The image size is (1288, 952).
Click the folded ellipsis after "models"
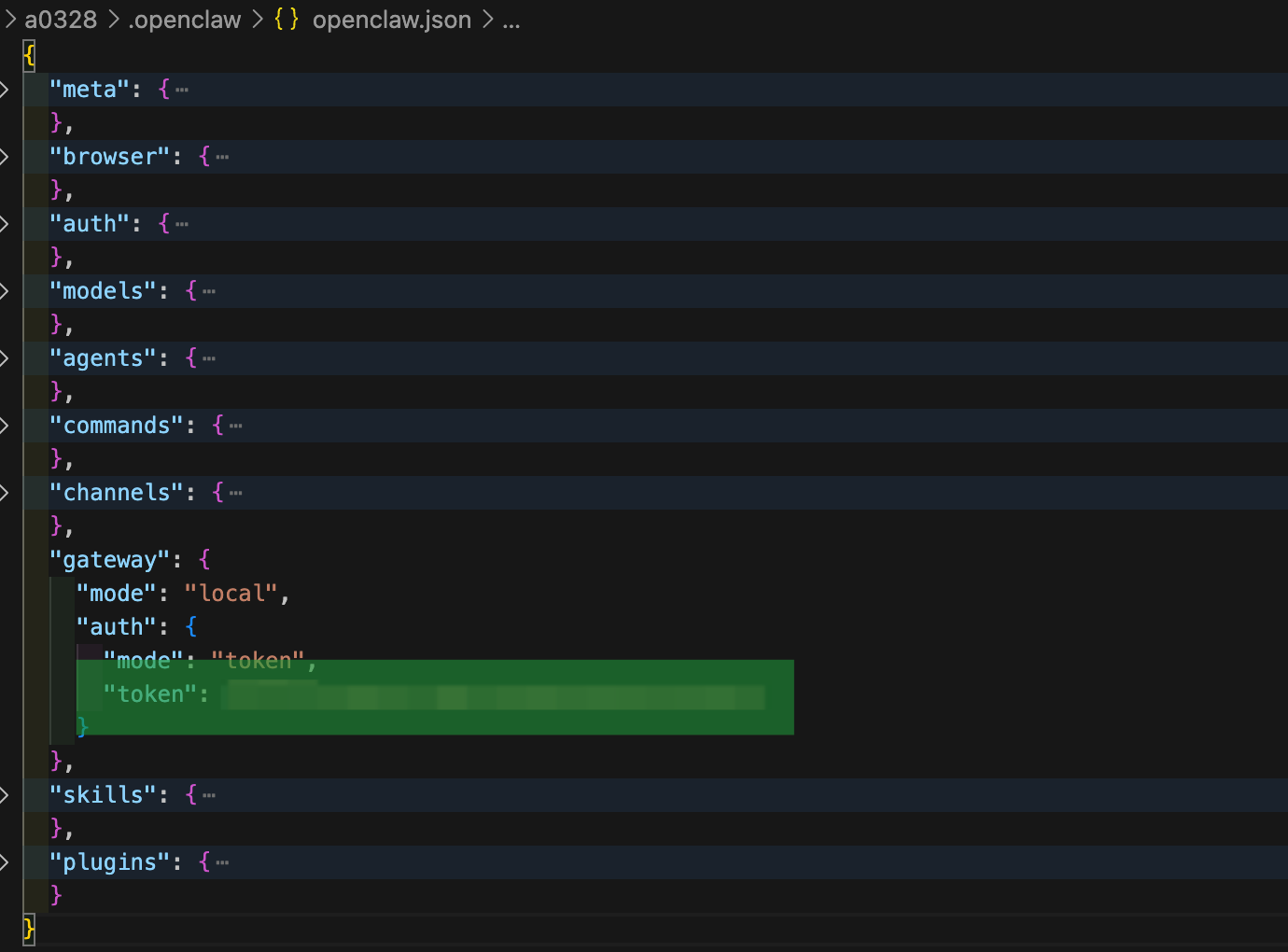click(x=209, y=292)
